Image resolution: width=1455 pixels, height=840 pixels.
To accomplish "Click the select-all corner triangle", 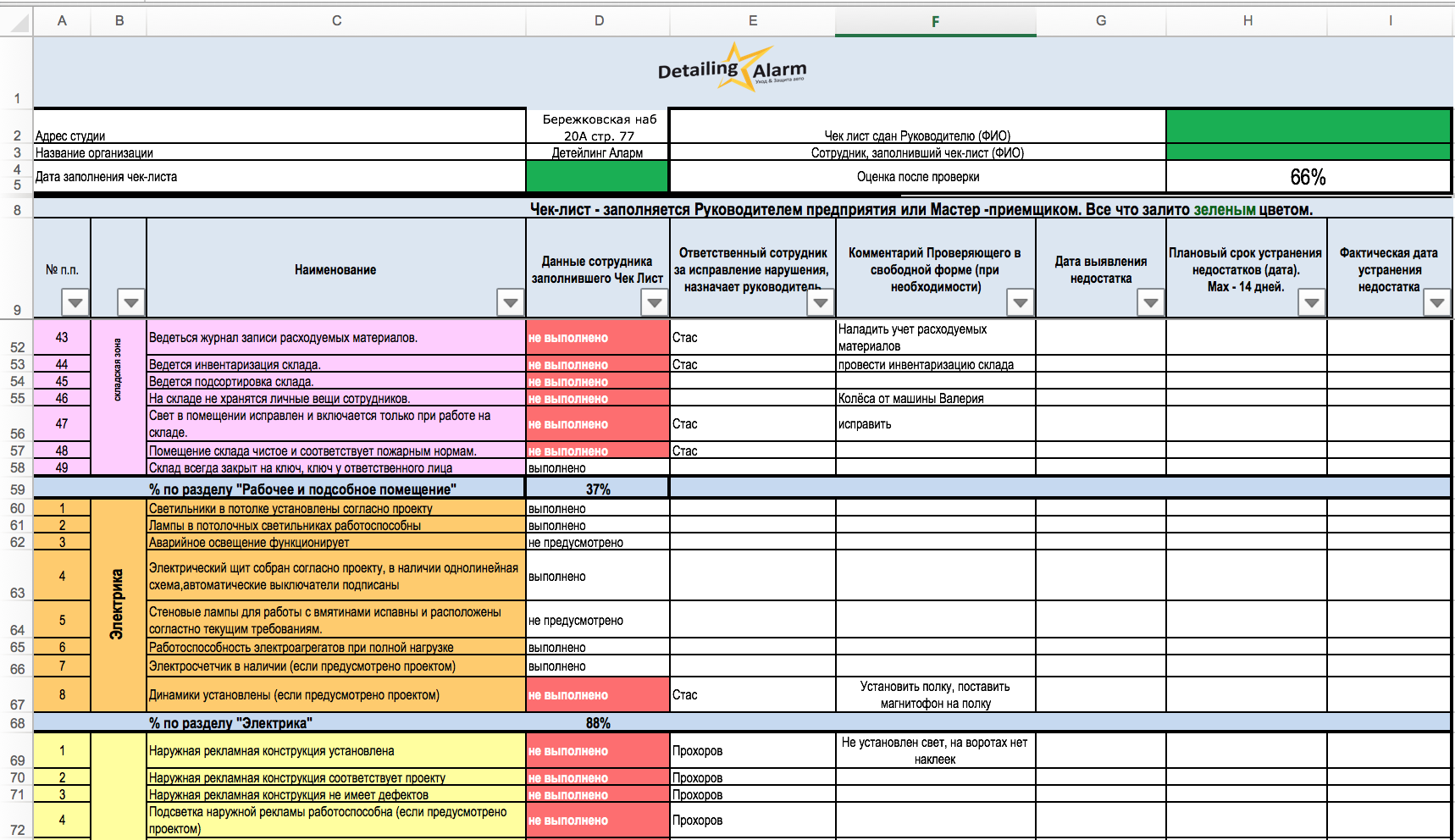I will (x=17, y=22).
